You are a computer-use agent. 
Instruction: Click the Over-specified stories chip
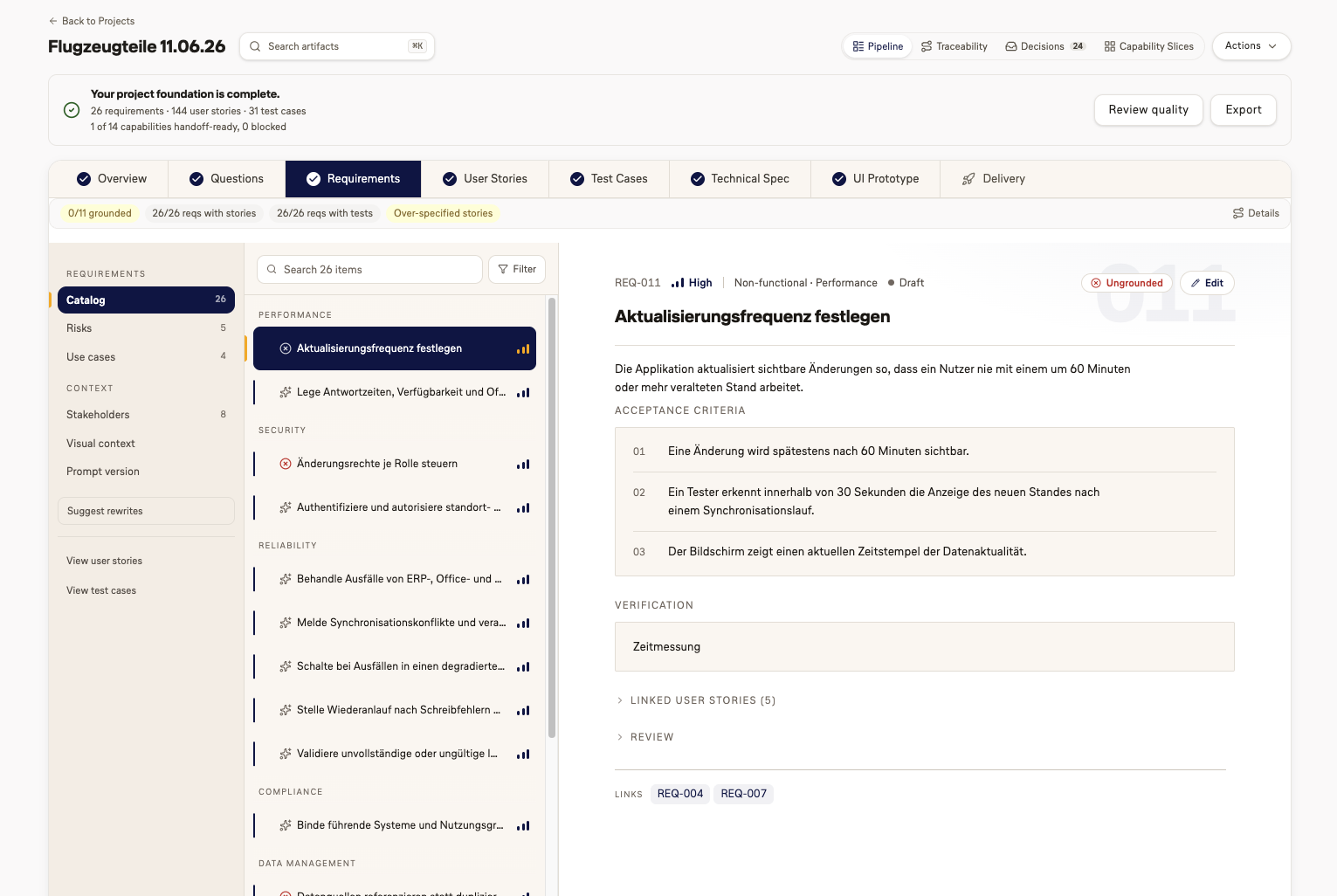click(x=443, y=213)
